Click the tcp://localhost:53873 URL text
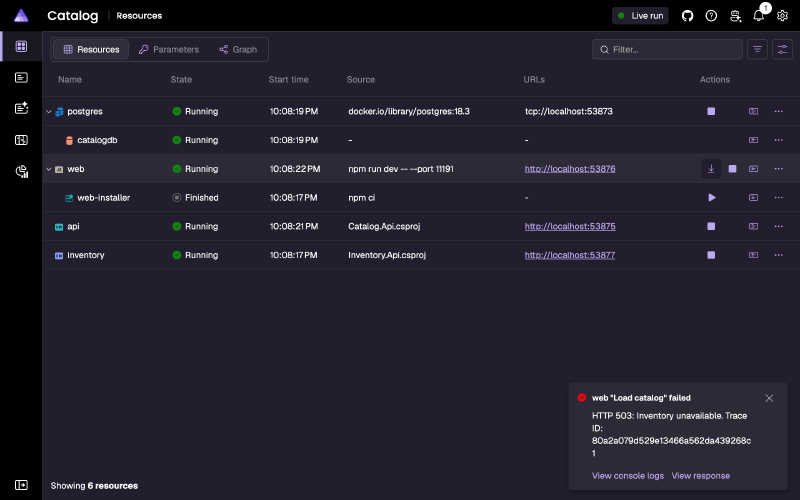This screenshot has width=800, height=500. (568, 111)
